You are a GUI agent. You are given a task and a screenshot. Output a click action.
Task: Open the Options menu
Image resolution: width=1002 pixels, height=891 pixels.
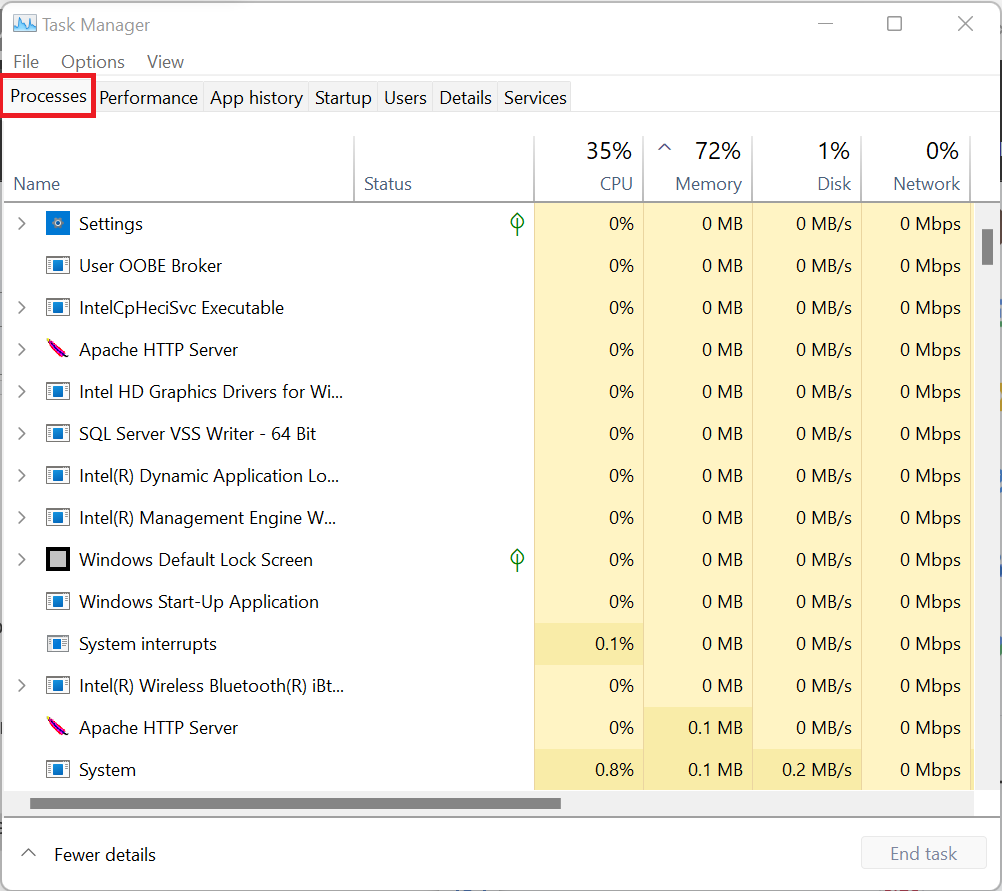pyautogui.click(x=93, y=62)
